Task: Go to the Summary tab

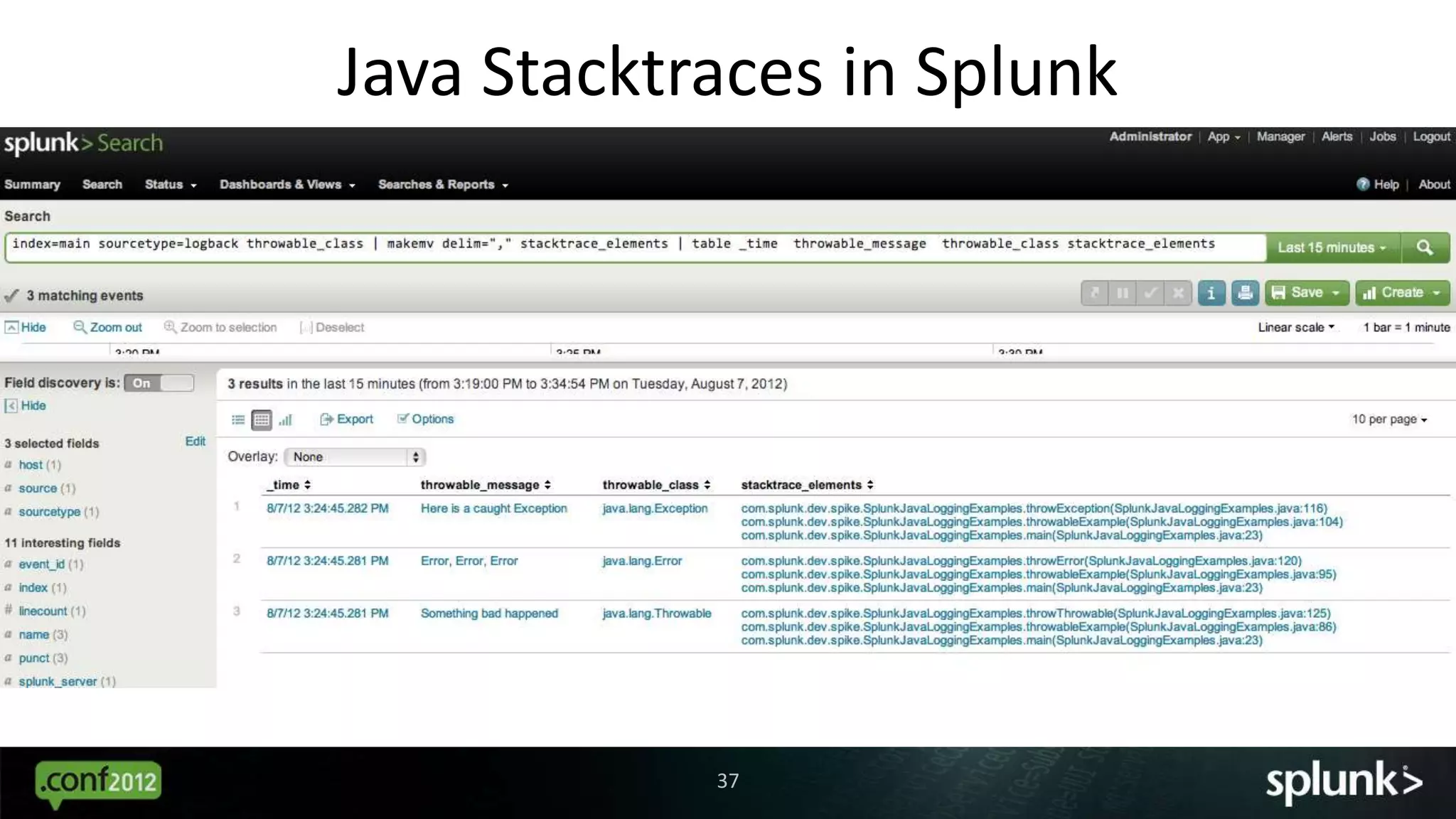Action: pos(32,185)
